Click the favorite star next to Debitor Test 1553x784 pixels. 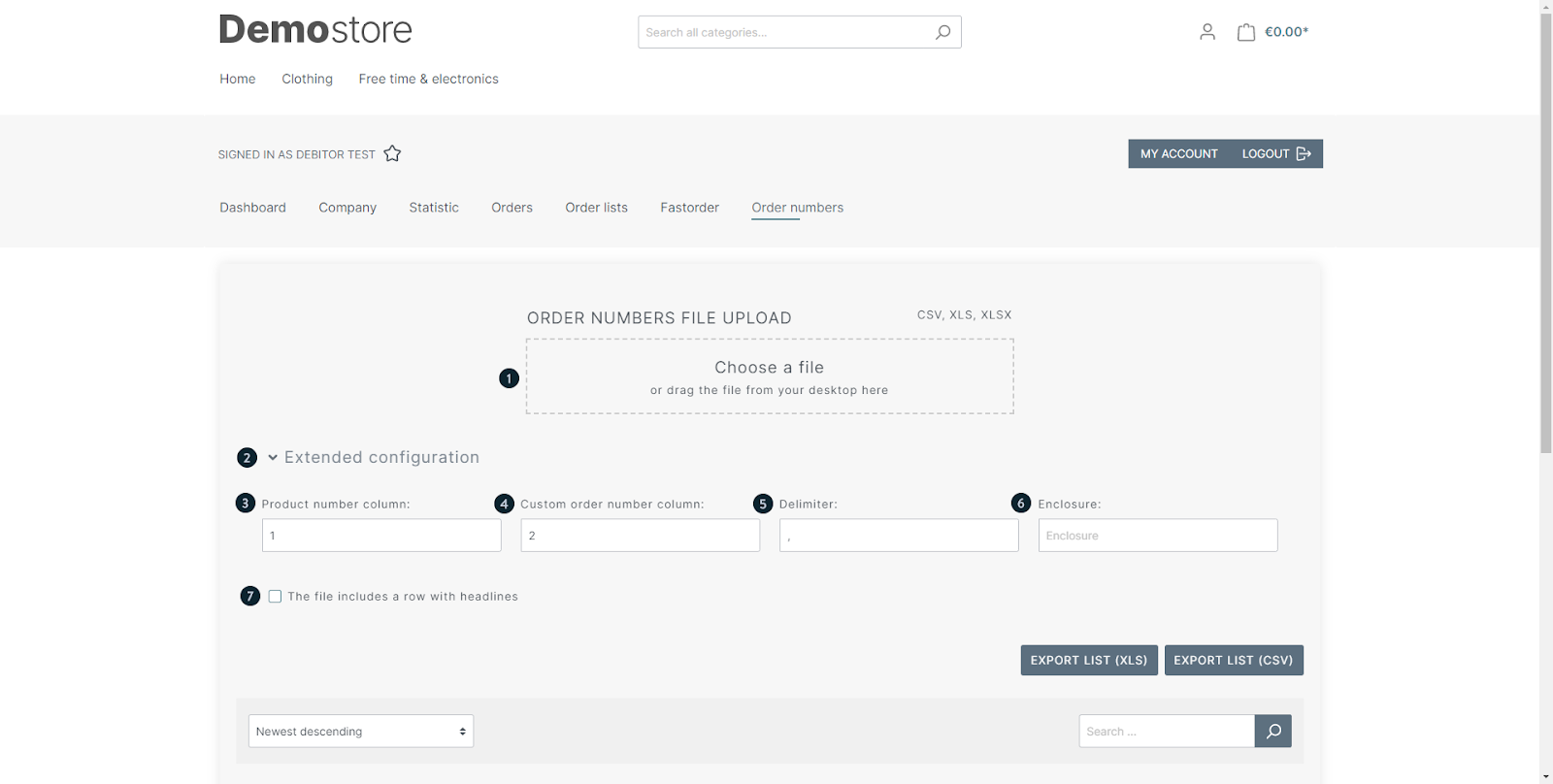click(x=392, y=153)
